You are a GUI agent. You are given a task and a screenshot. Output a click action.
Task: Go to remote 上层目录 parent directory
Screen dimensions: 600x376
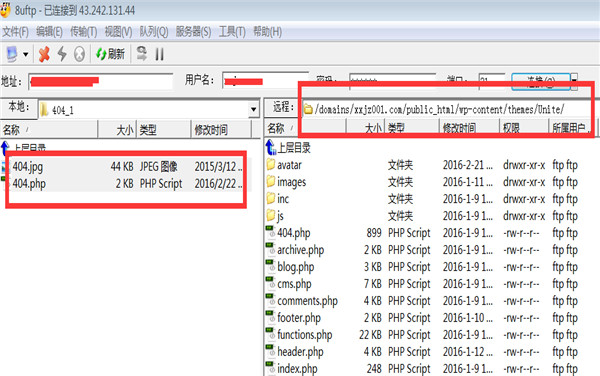pos(294,148)
